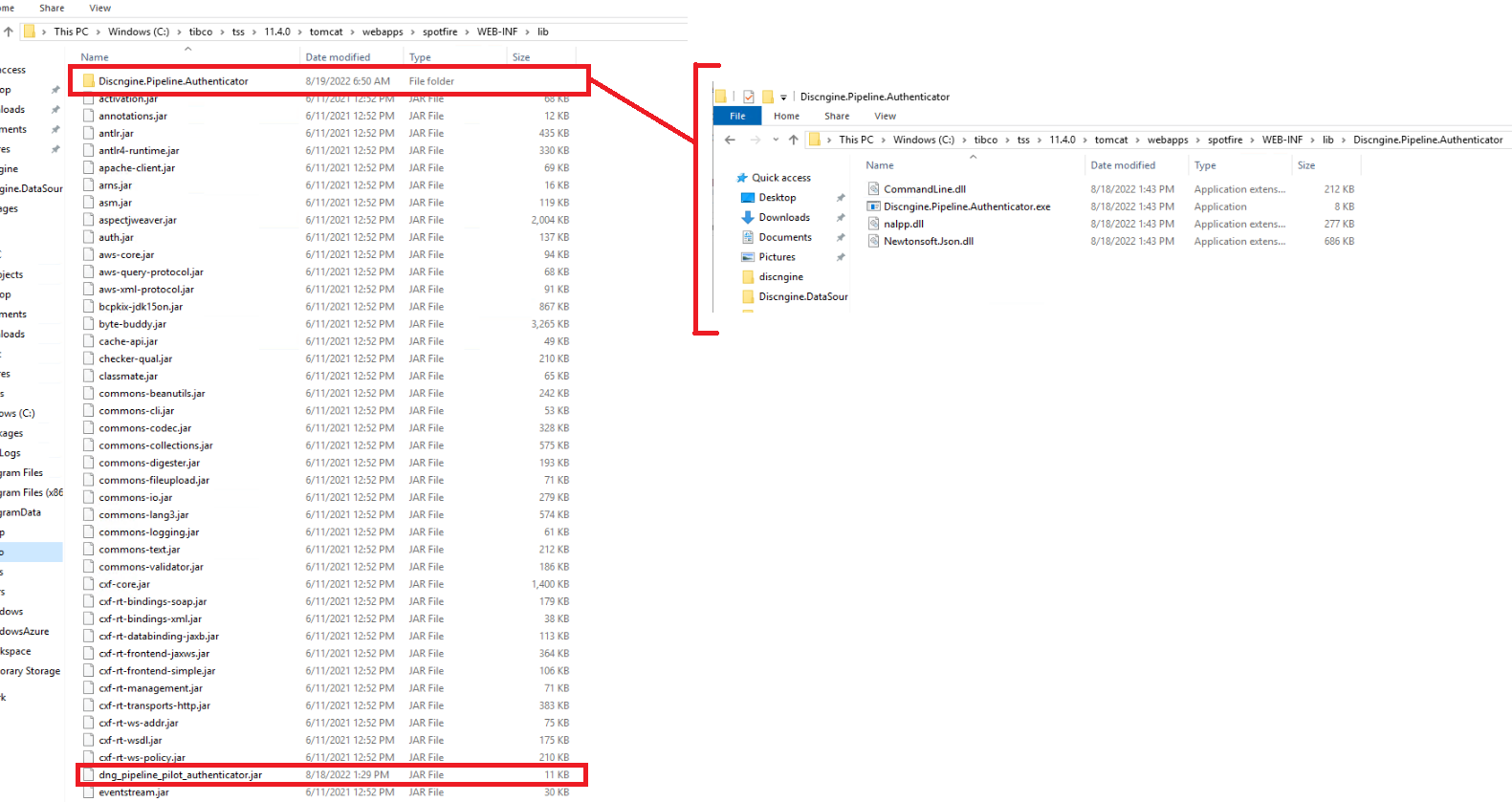Open the right window's recent locations dropdown
Screen dimensions: 1512x802
point(776,140)
